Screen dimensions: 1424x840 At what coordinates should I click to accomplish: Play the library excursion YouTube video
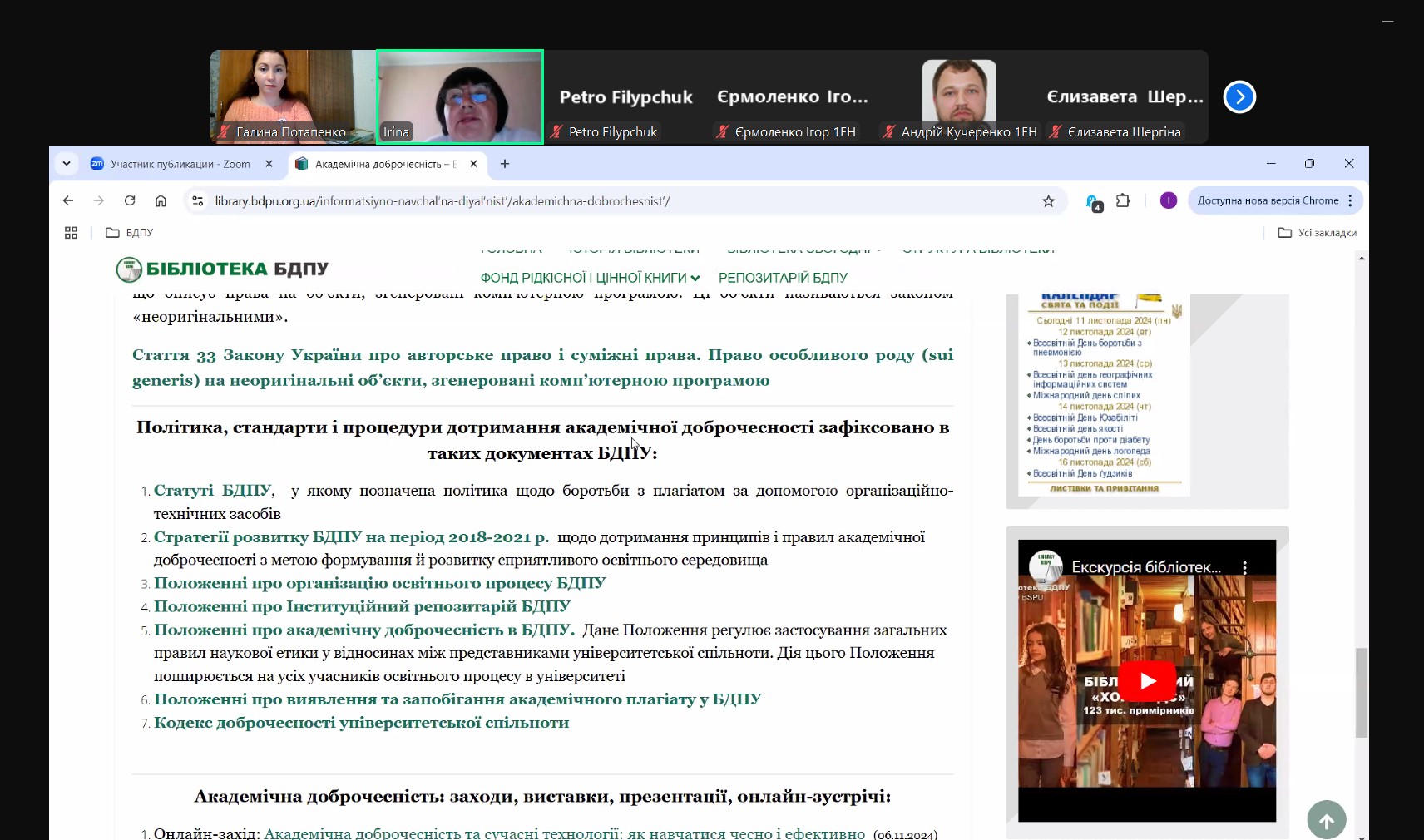(x=1147, y=680)
